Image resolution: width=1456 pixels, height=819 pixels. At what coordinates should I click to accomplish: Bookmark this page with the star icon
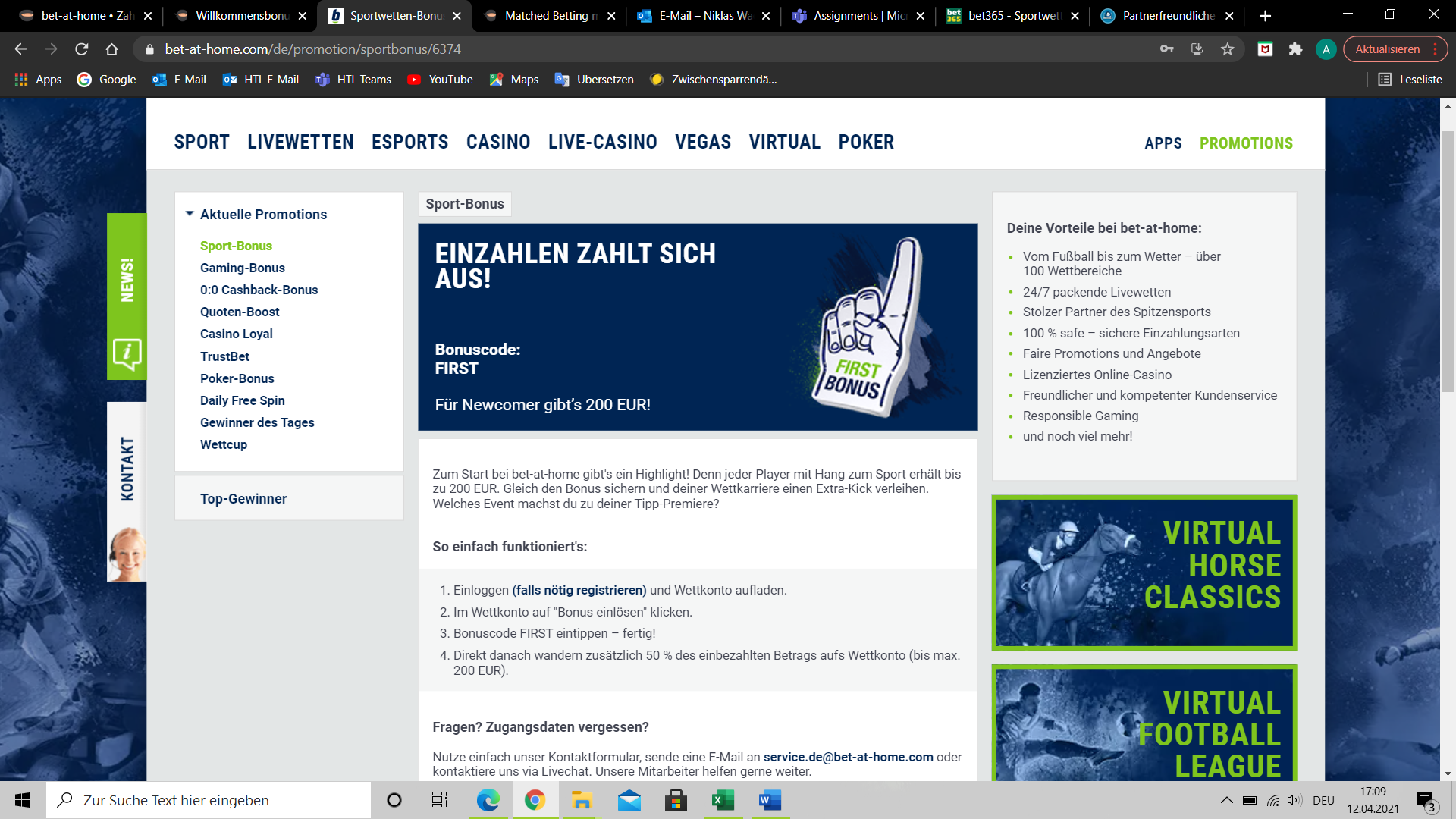pyautogui.click(x=1227, y=49)
